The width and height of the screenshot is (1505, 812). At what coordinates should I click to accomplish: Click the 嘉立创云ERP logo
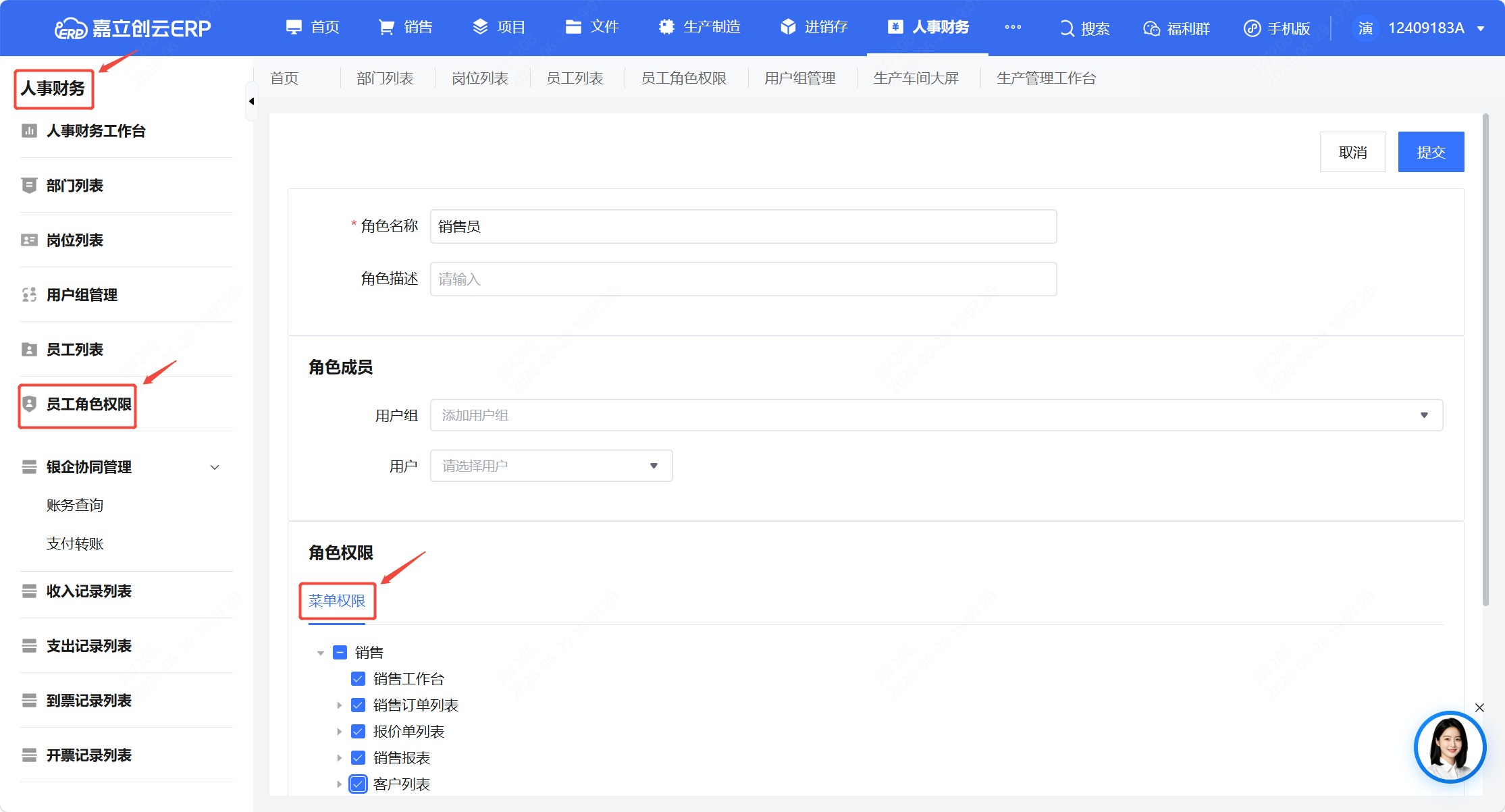point(132,28)
